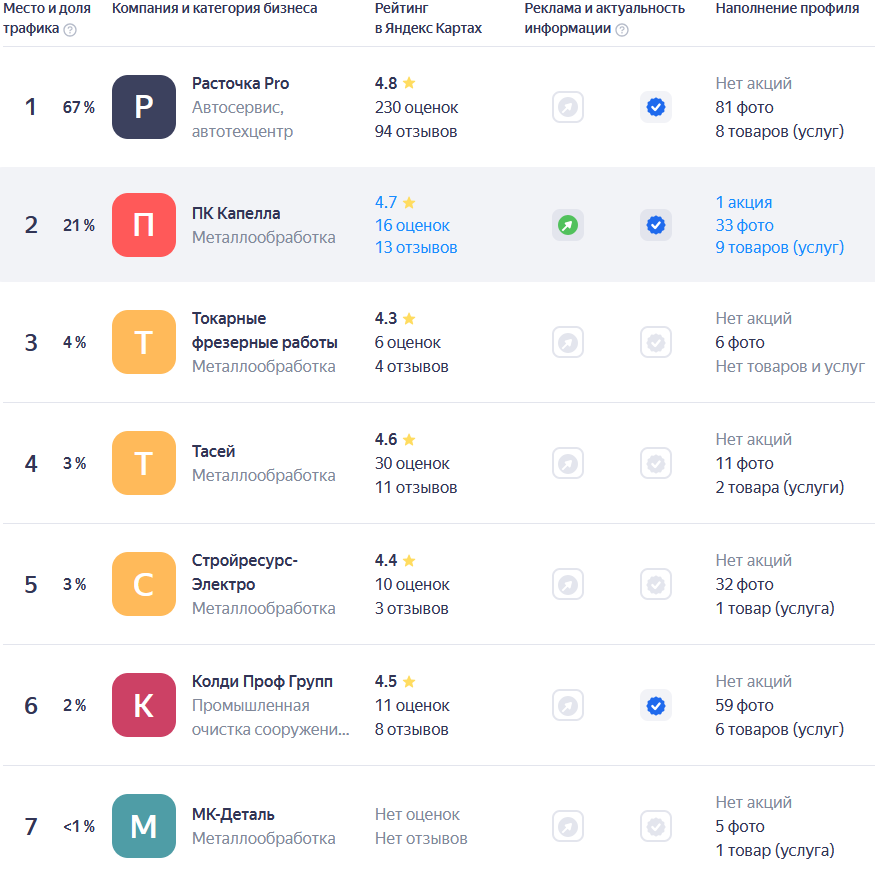Click the blue verified badge for Расточка Pro
875x870 pixels.
pos(656,107)
